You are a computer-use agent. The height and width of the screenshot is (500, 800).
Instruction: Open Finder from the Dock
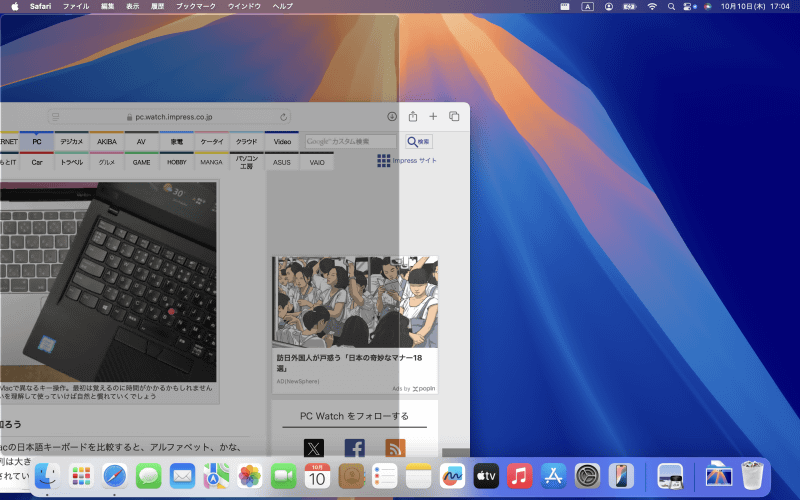pyautogui.click(x=47, y=476)
